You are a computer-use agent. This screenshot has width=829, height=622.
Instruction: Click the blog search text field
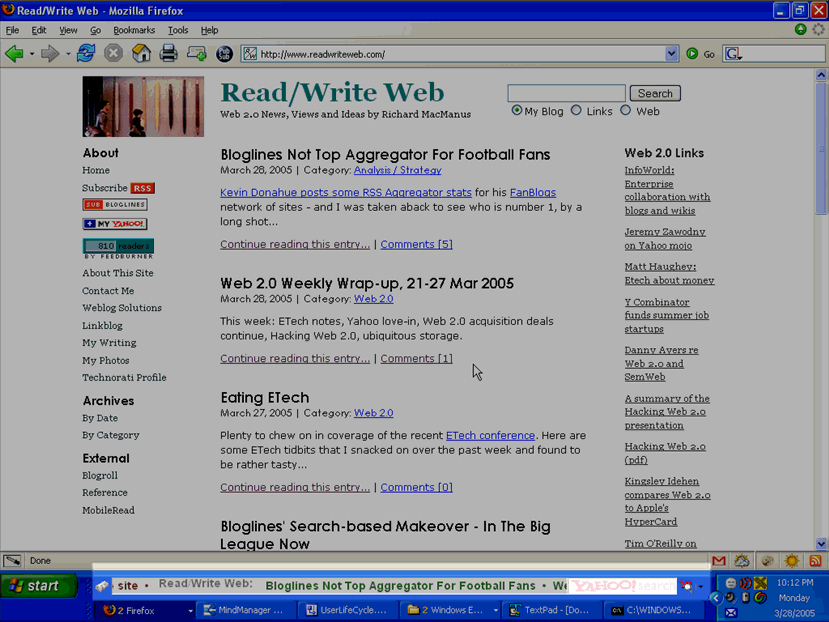(566, 93)
